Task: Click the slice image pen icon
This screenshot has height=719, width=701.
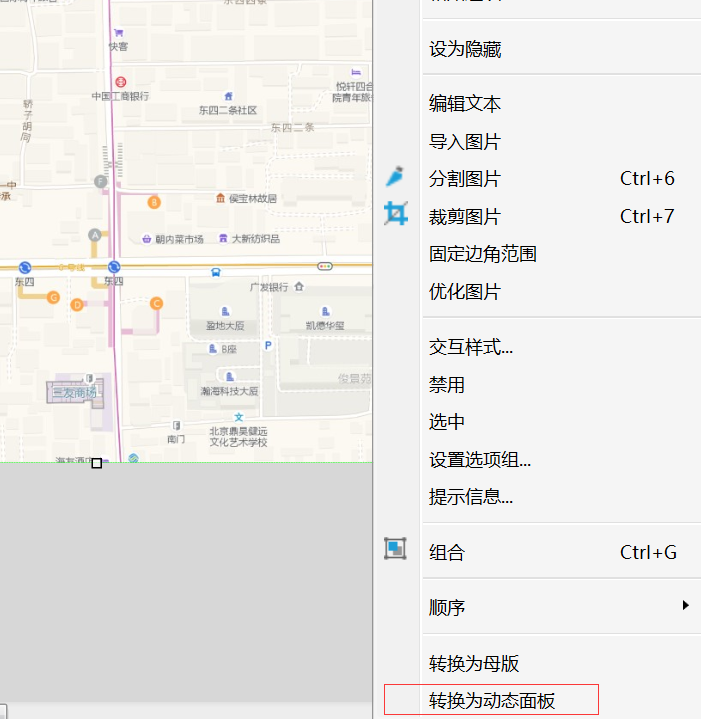Action: tap(395, 177)
